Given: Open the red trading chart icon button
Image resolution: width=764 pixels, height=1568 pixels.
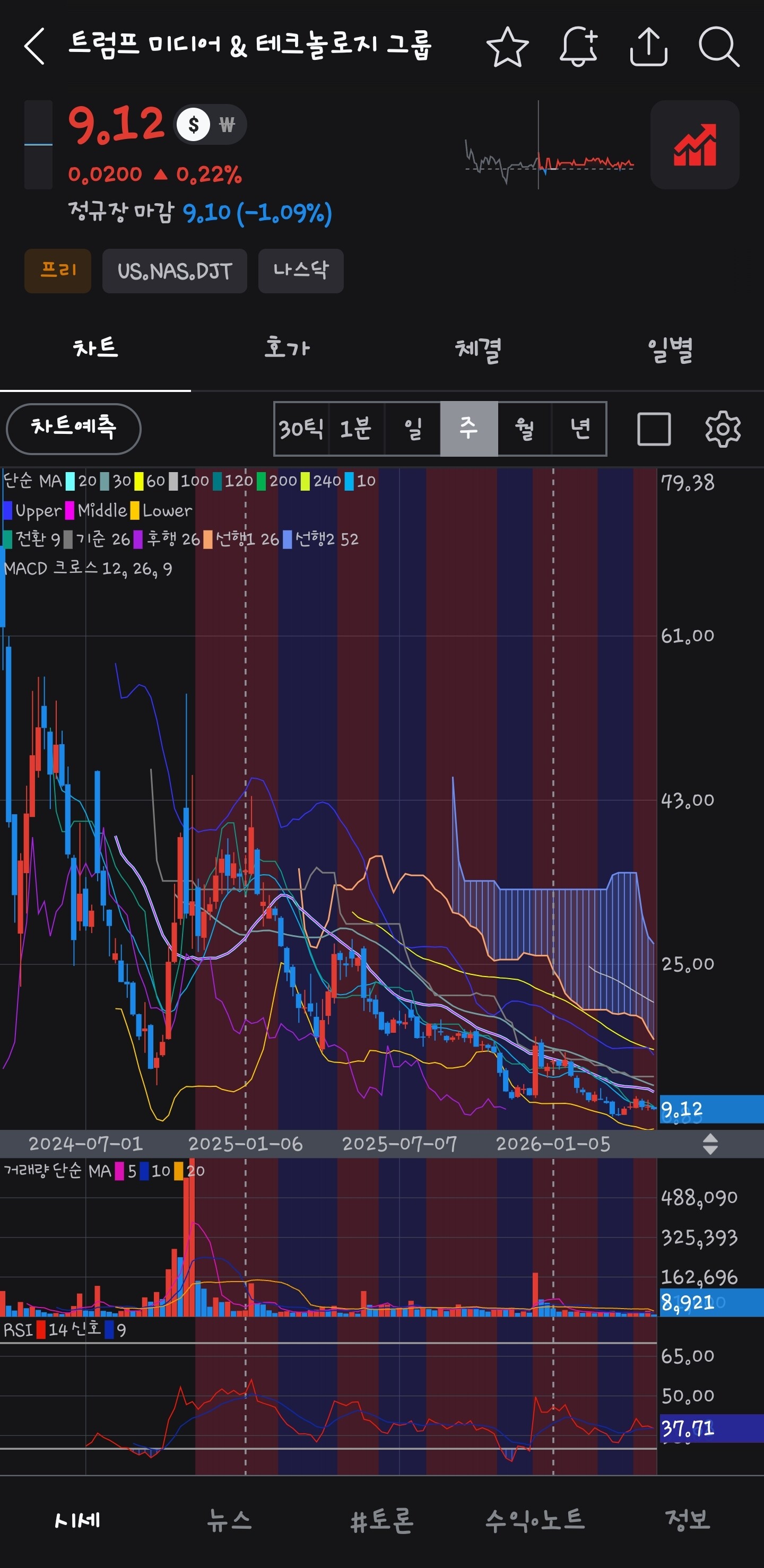Looking at the screenshot, I should pos(694,145).
